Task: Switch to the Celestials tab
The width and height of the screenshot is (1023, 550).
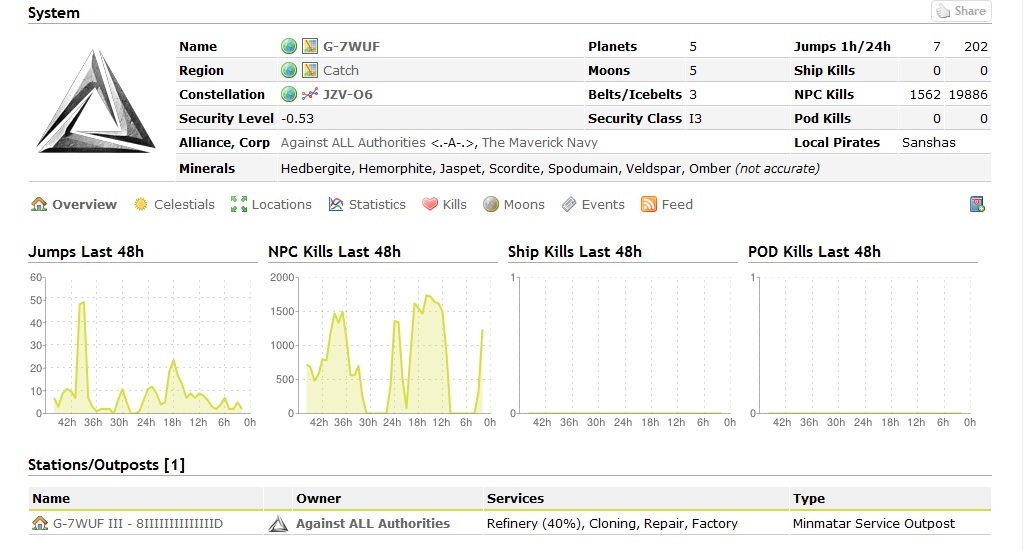Action: 174,204
